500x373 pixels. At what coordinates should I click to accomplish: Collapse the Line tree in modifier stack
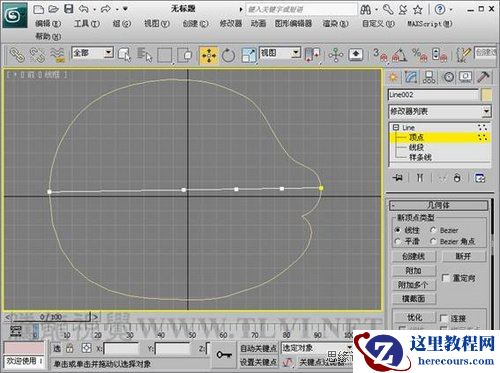pos(396,127)
